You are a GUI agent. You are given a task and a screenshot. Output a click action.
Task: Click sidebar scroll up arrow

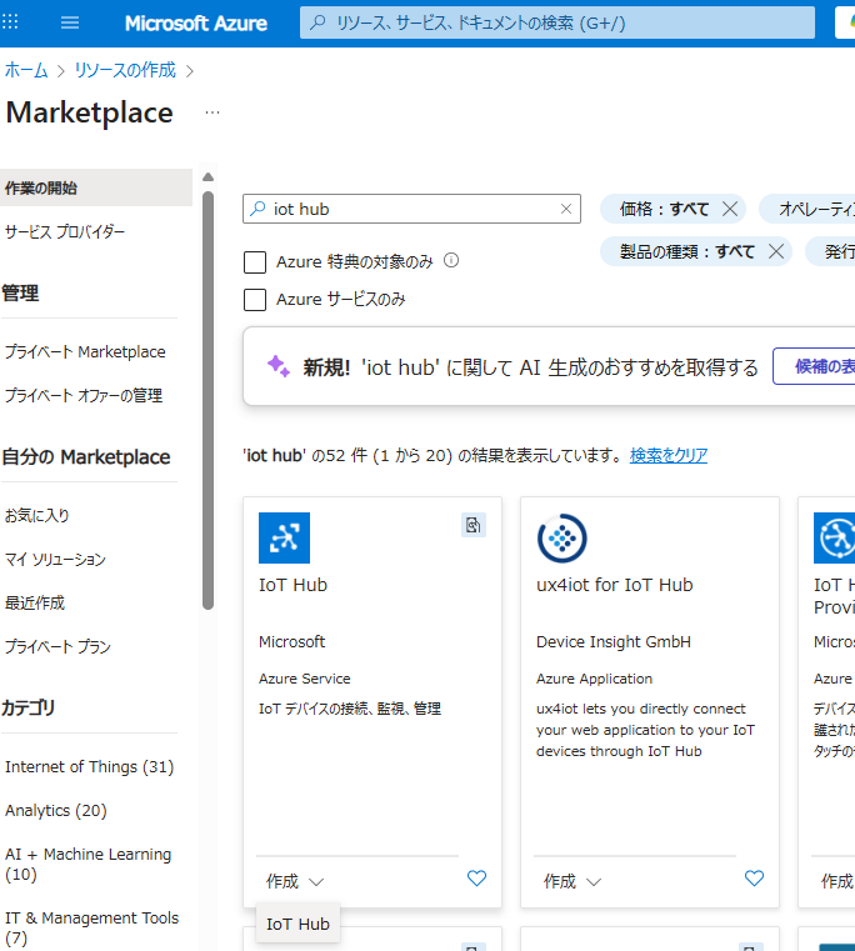pos(208,176)
